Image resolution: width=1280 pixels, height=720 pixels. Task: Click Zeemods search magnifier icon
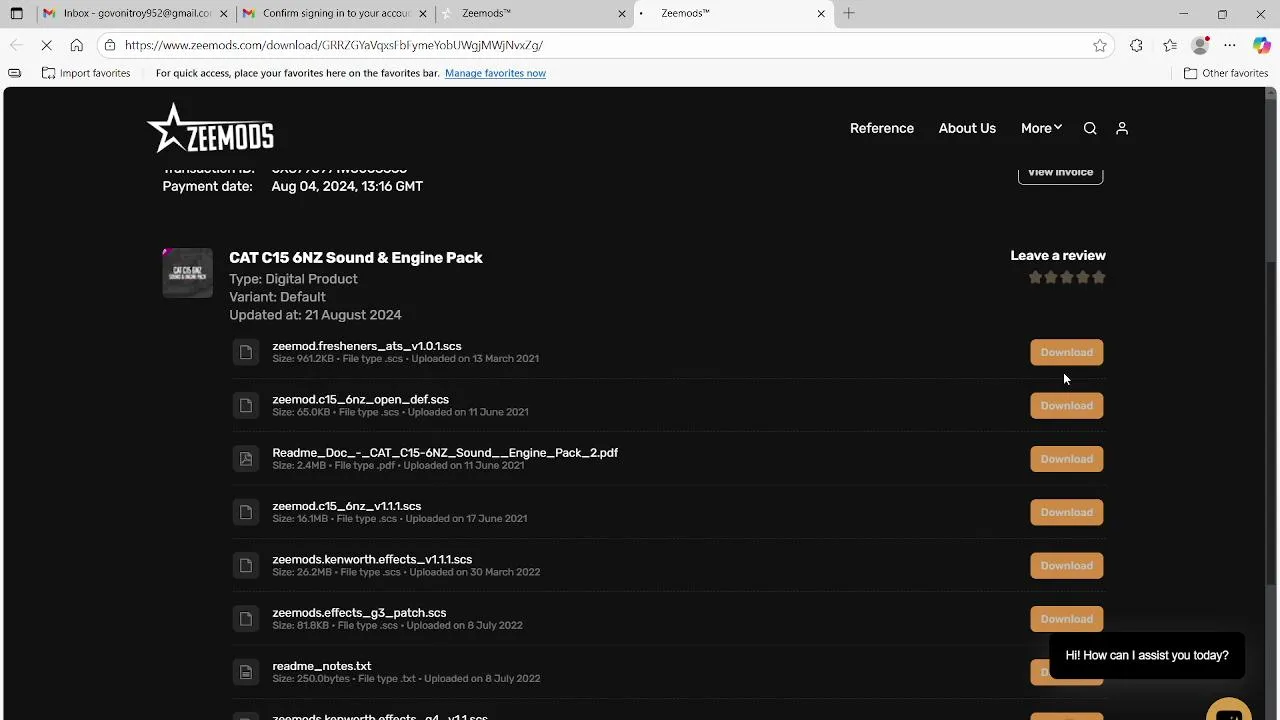click(1090, 128)
